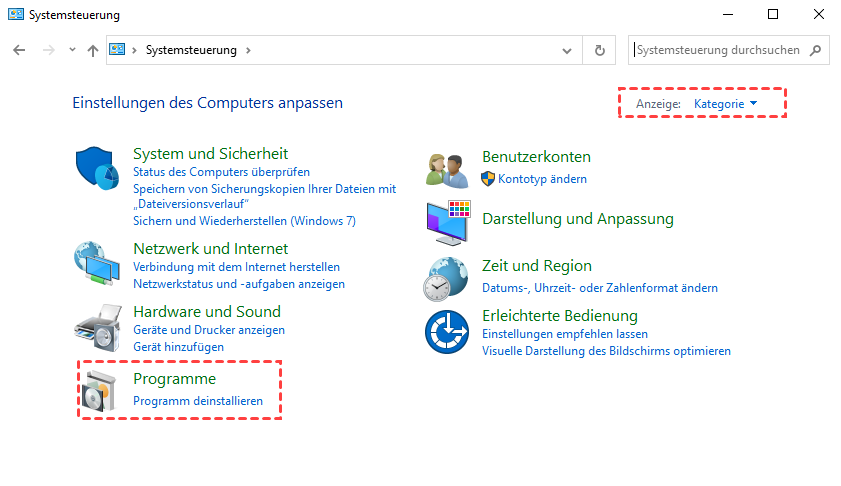Click the Programme disc box icon
This screenshot has width=841, height=486.
[x=97, y=392]
